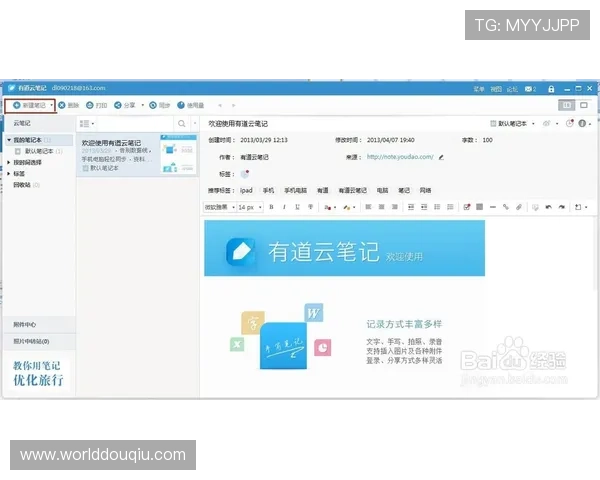Select the 默认笔记本 notebook in sidebar
The height and width of the screenshot is (480, 600).
coord(39,151)
